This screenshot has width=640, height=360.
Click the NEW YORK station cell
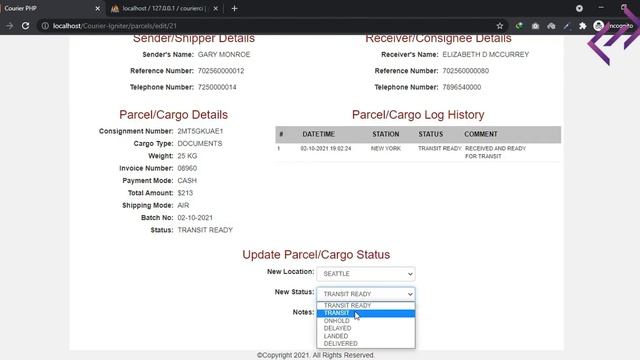pyautogui.click(x=385, y=149)
